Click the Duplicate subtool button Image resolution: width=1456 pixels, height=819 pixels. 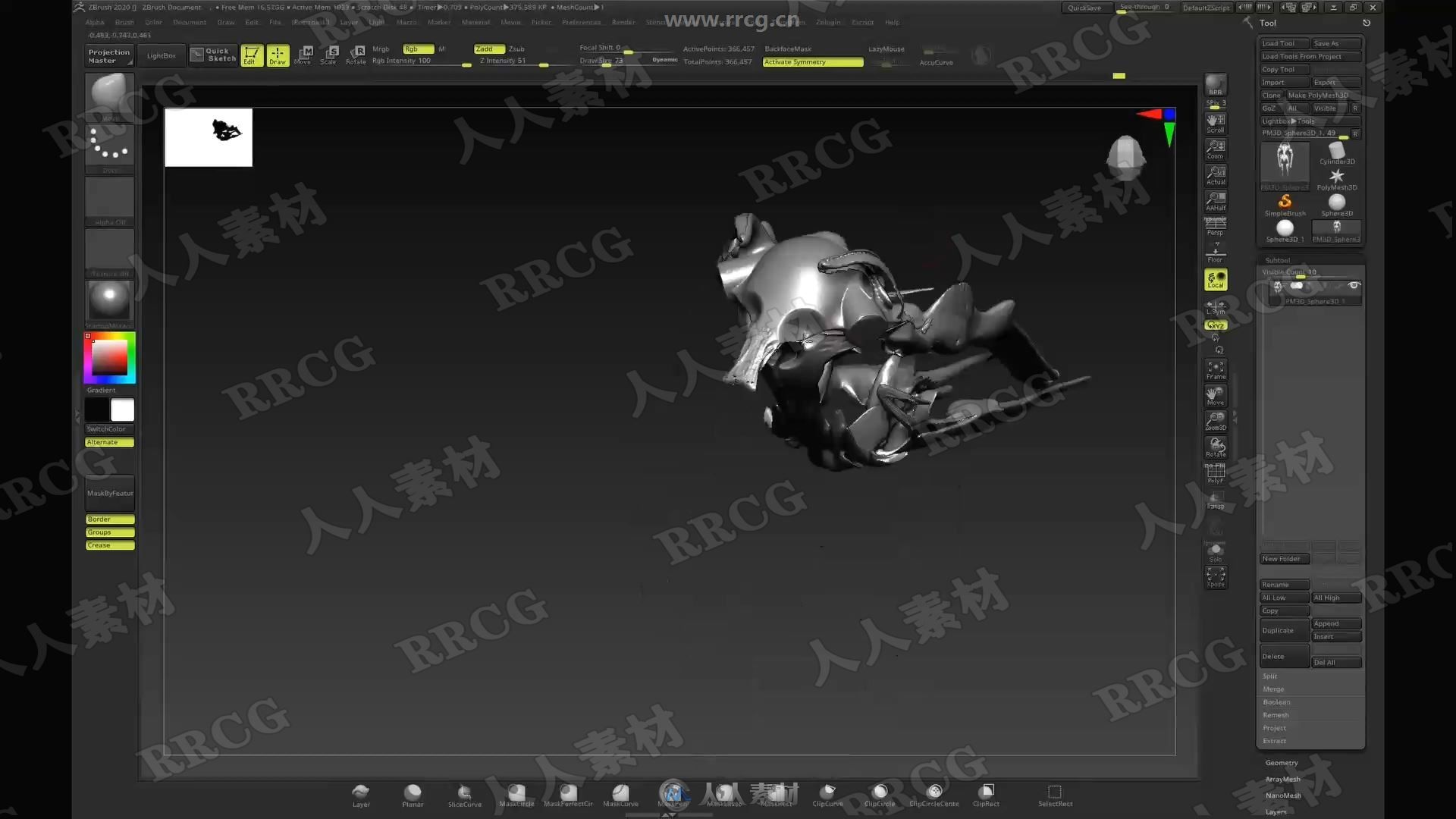click(1285, 631)
